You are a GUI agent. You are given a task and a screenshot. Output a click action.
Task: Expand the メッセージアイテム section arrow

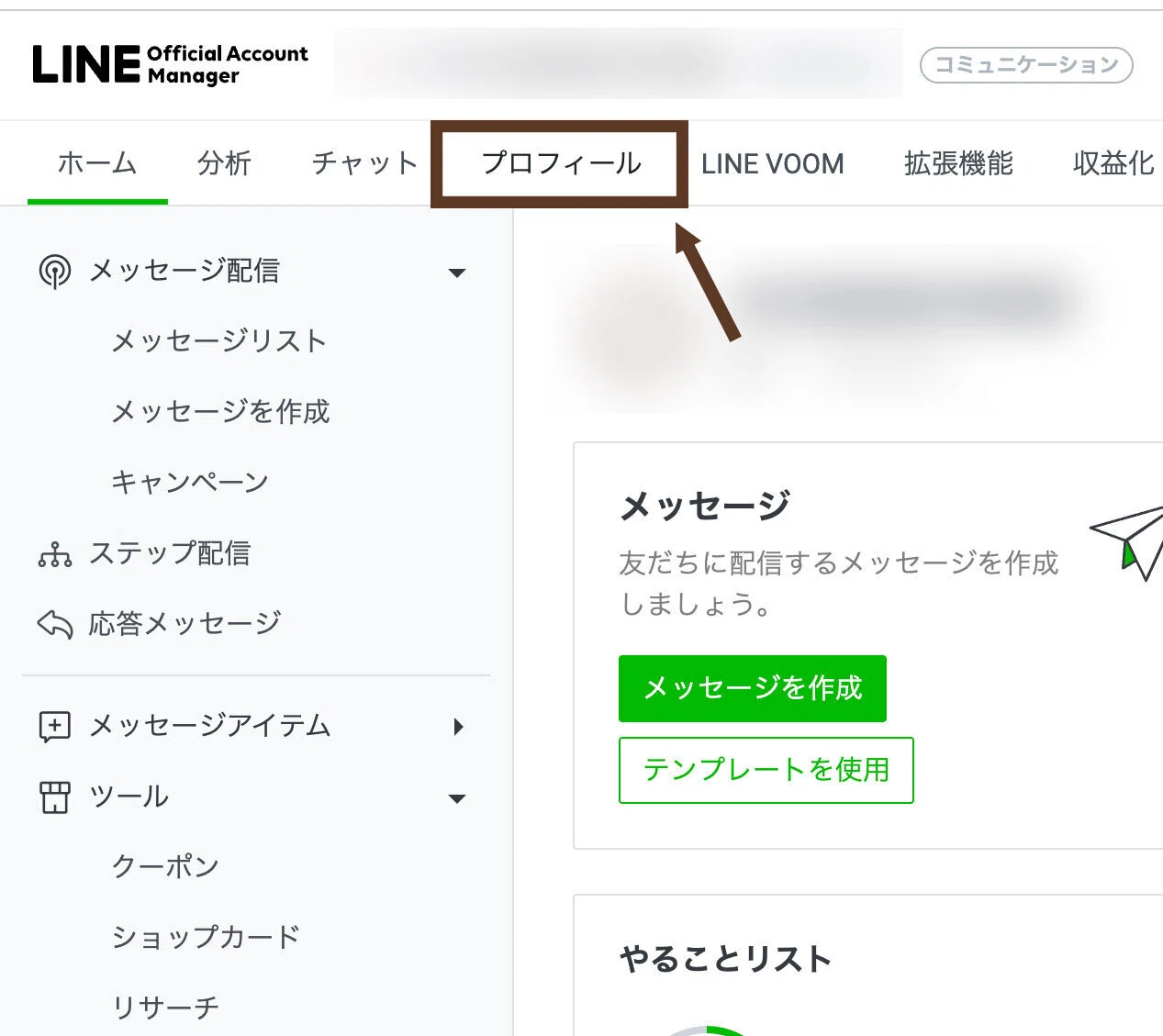(x=458, y=727)
